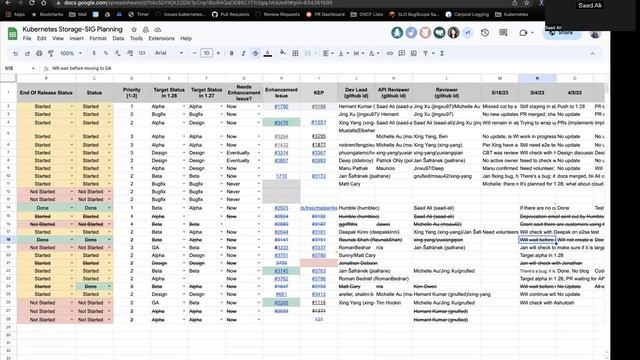The image size is (640, 360).
Task: Open print dialog via printer icon
Action: (x=39, y=53)
